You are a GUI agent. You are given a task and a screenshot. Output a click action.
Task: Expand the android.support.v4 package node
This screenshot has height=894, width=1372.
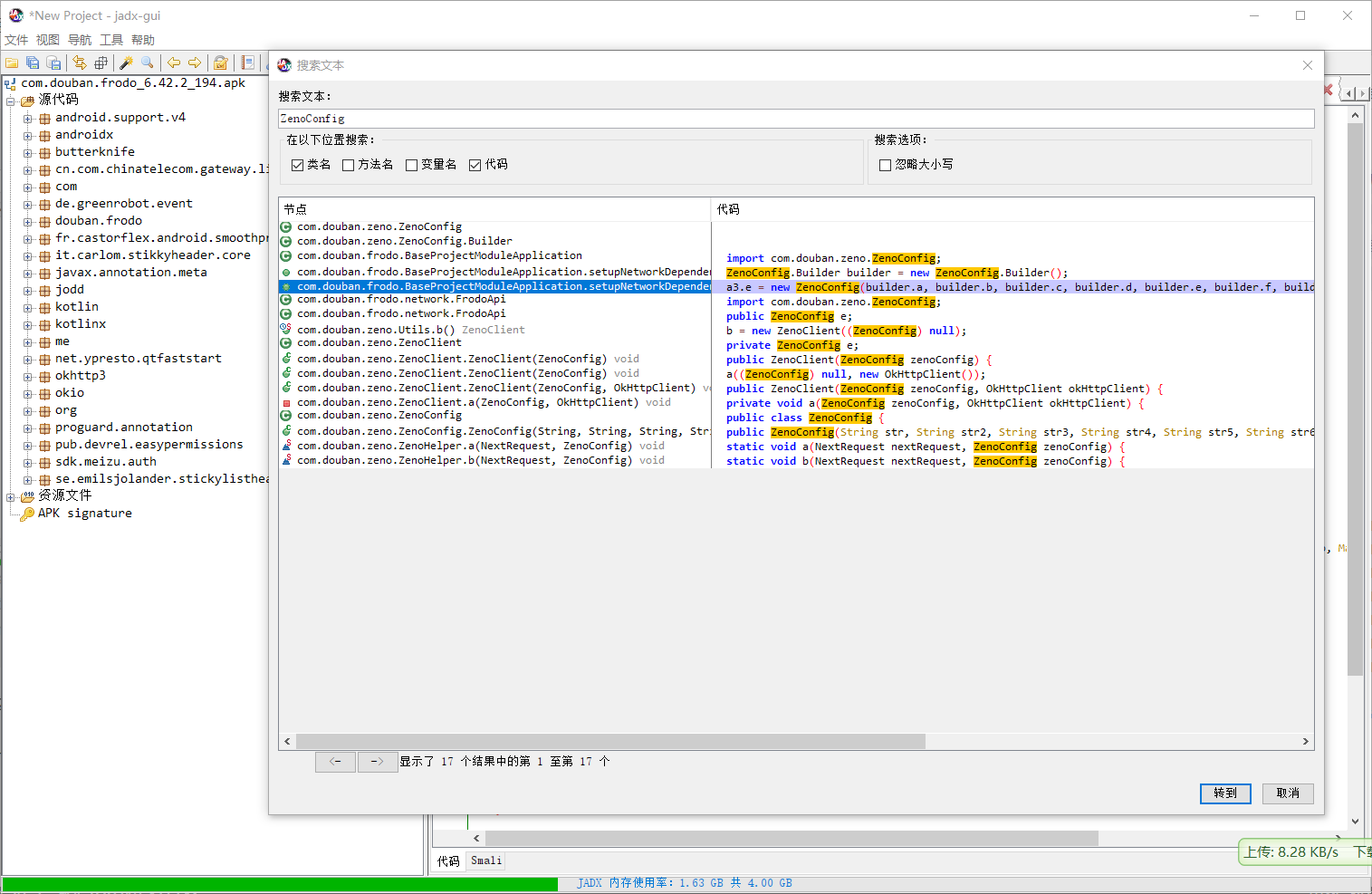tap(28, 119)
